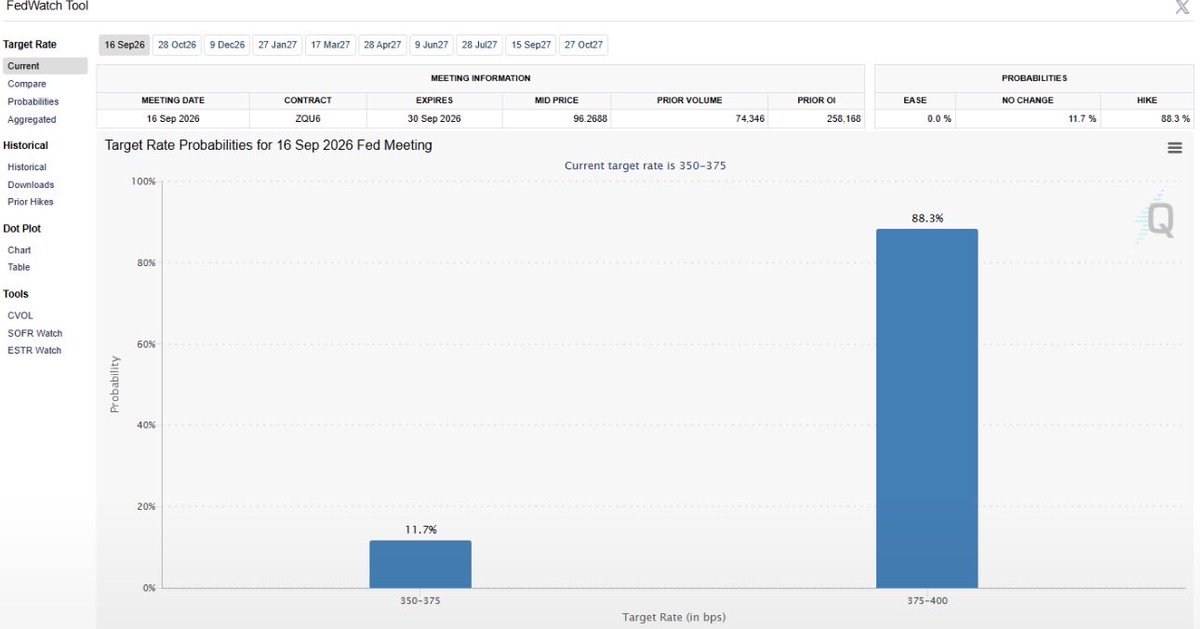
Task: Click the chart title for 16 Sep 2026
Action: click(x=269, y=145)
